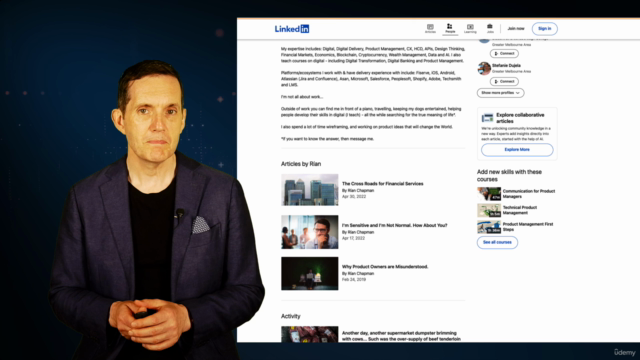640x360 pixels.
Task: Click the Udemy watermark logo
Action: click(x=625, y=352)
